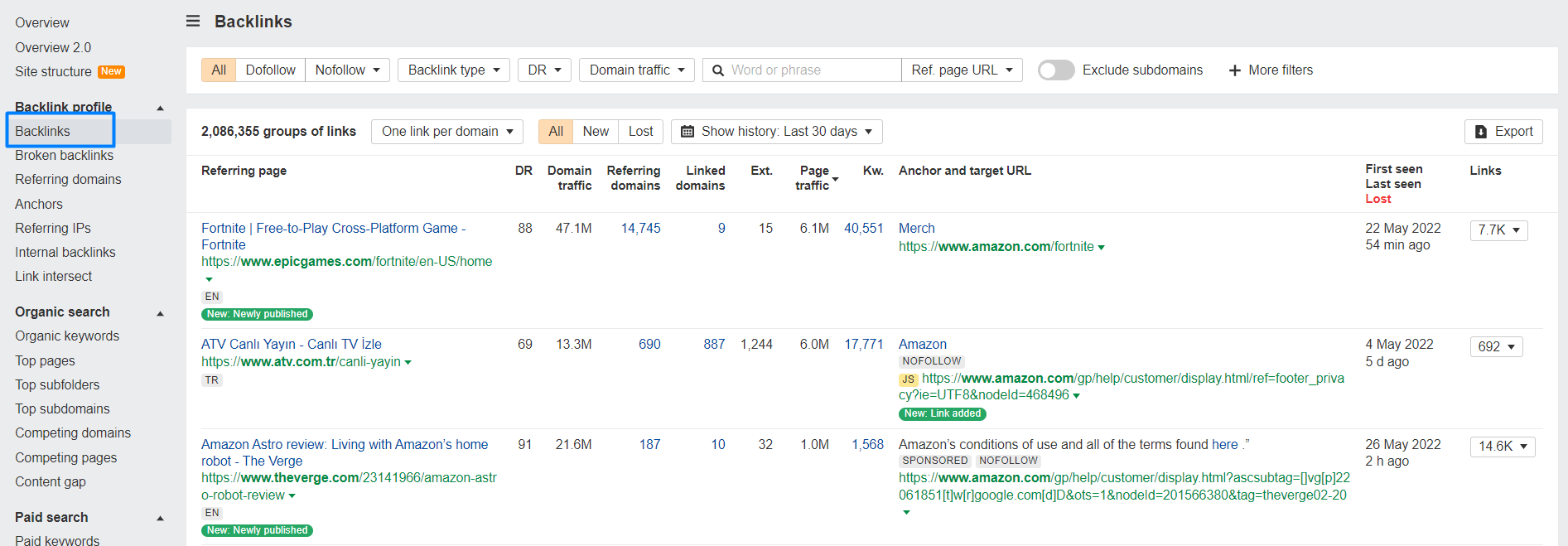
Task: Click the plus icon for More filters
Action: click(1234, 70)
